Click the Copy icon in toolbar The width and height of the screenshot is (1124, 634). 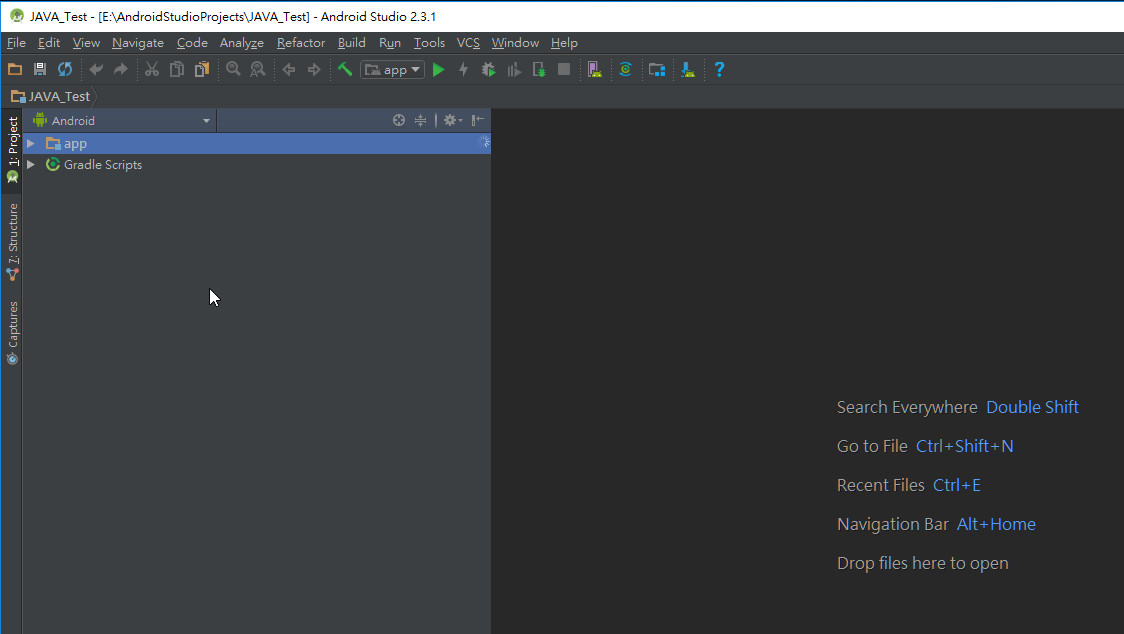tap(176, 70)
